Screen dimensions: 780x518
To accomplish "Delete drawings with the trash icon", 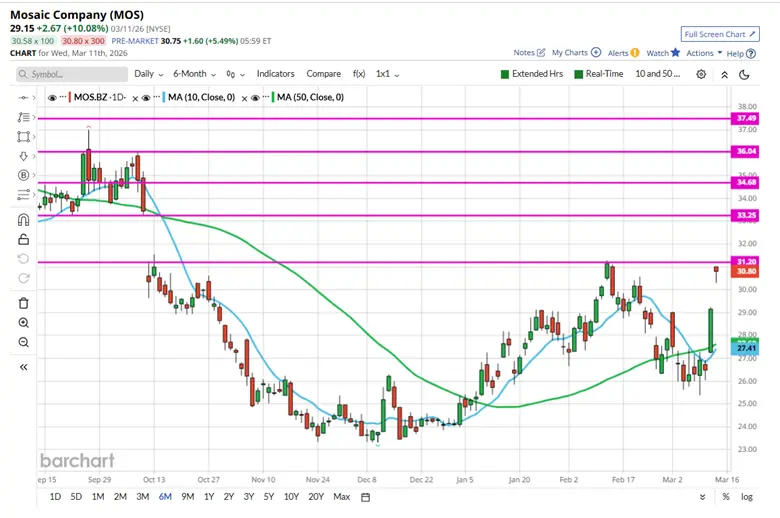I will point(23,302).
